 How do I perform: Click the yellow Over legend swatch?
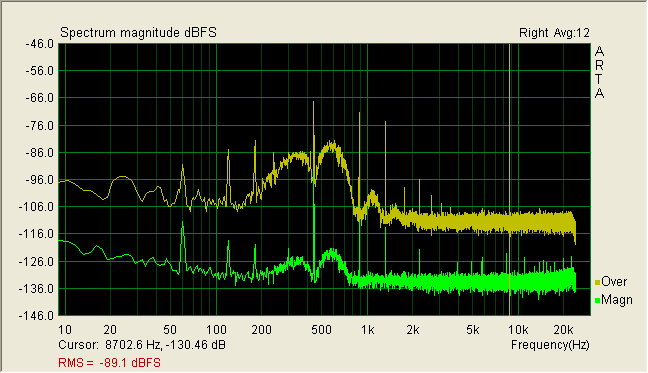point(597,283)
